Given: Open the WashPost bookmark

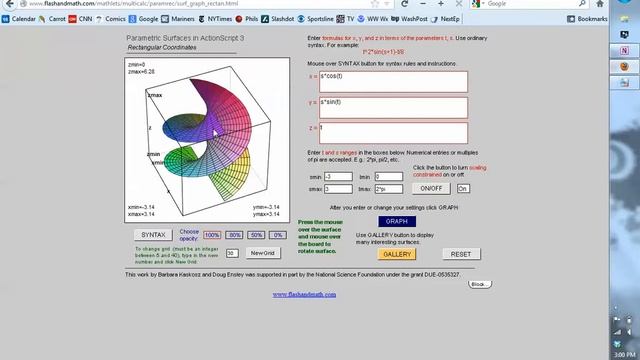Looking at the screenshot, I should tap(409, 19).
